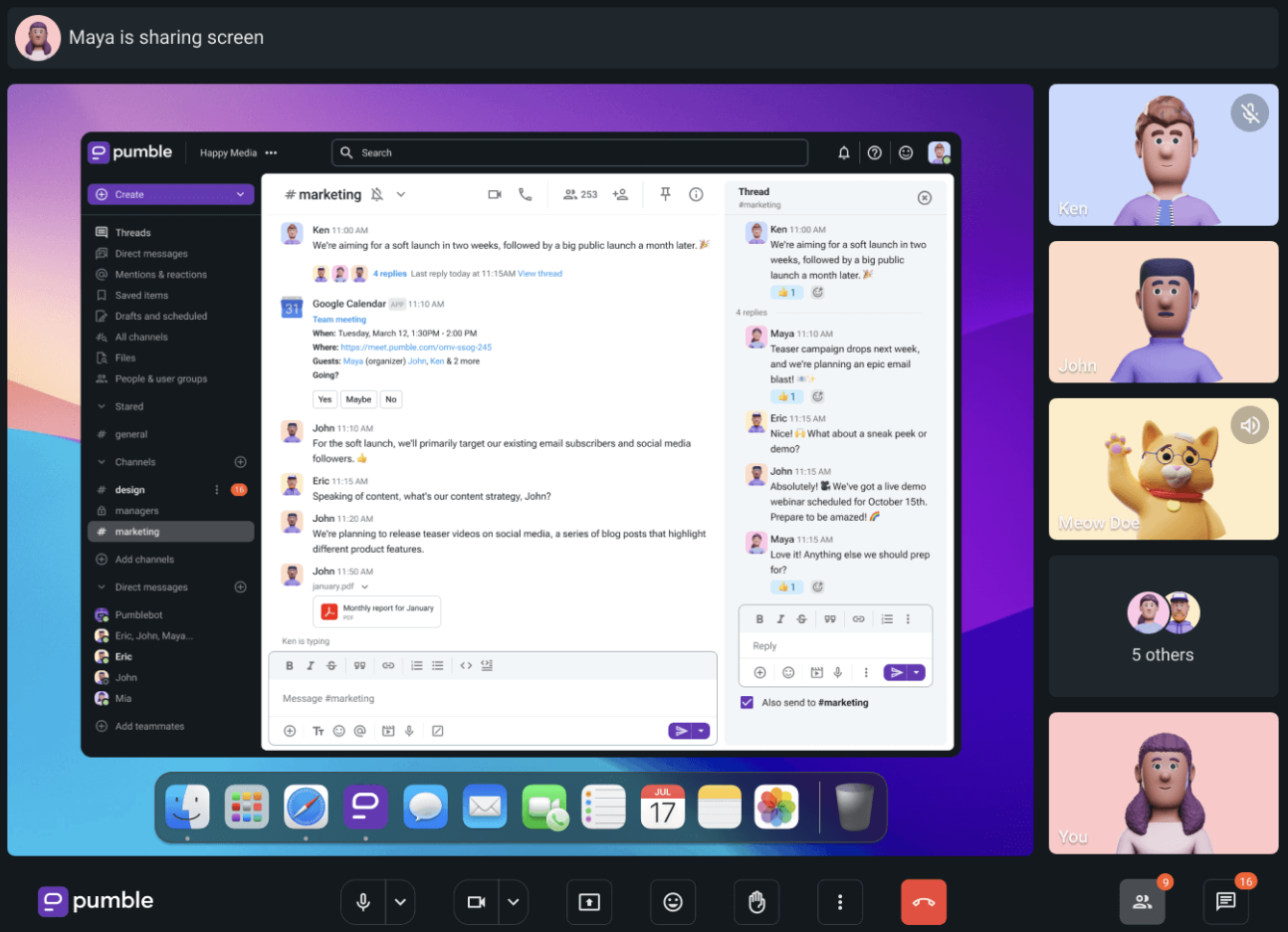
Task: Open the View thread link
Action: (539, 274)
